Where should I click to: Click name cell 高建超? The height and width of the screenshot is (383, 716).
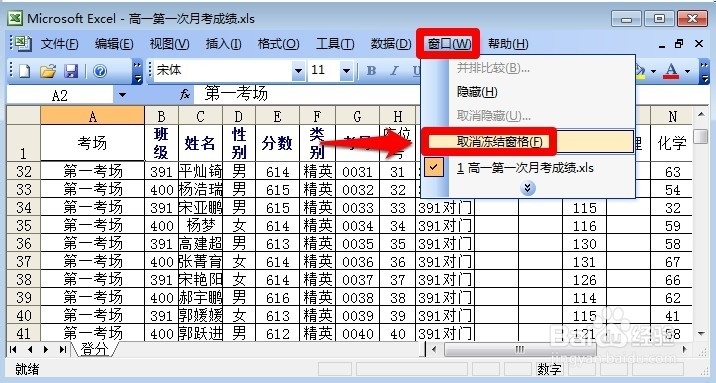(200, 243)
